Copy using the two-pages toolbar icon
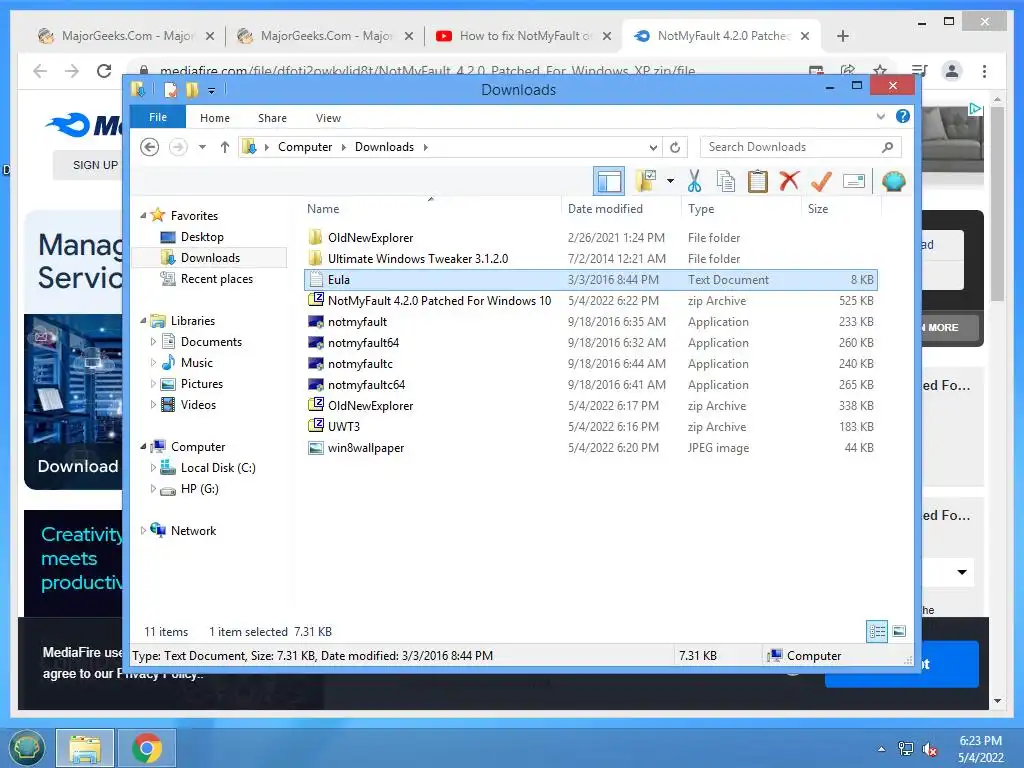This screenshot has height=768, width=1024. pos(726,181)
